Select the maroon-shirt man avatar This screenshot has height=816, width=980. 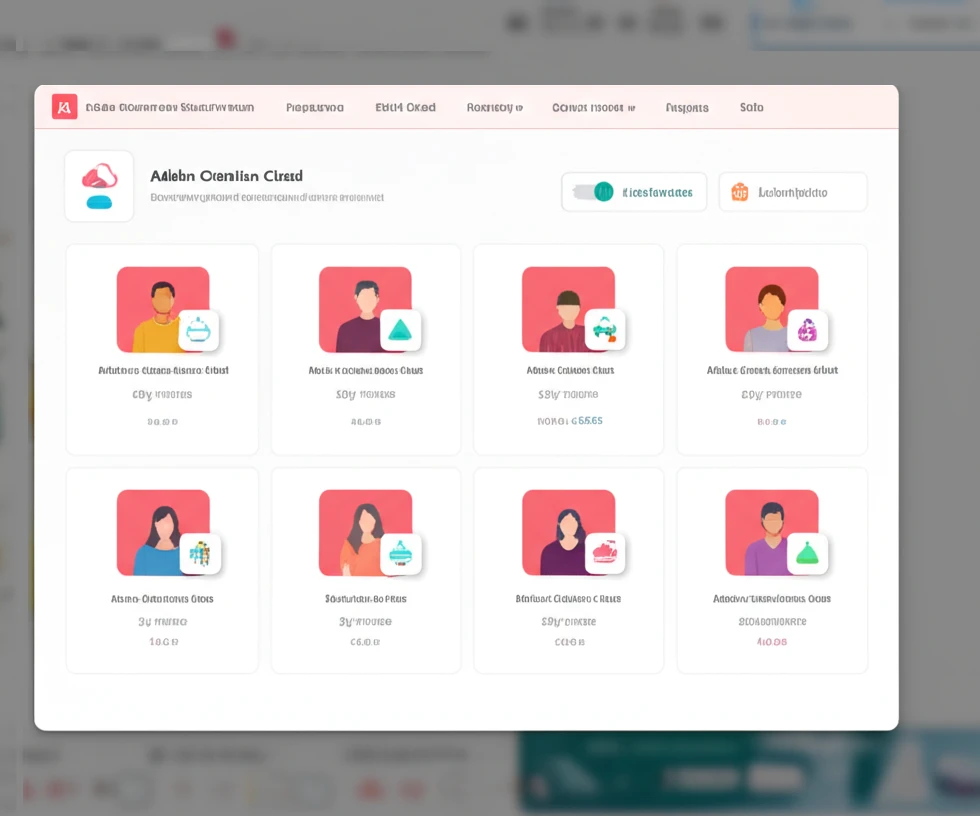(x=365, y=309)
